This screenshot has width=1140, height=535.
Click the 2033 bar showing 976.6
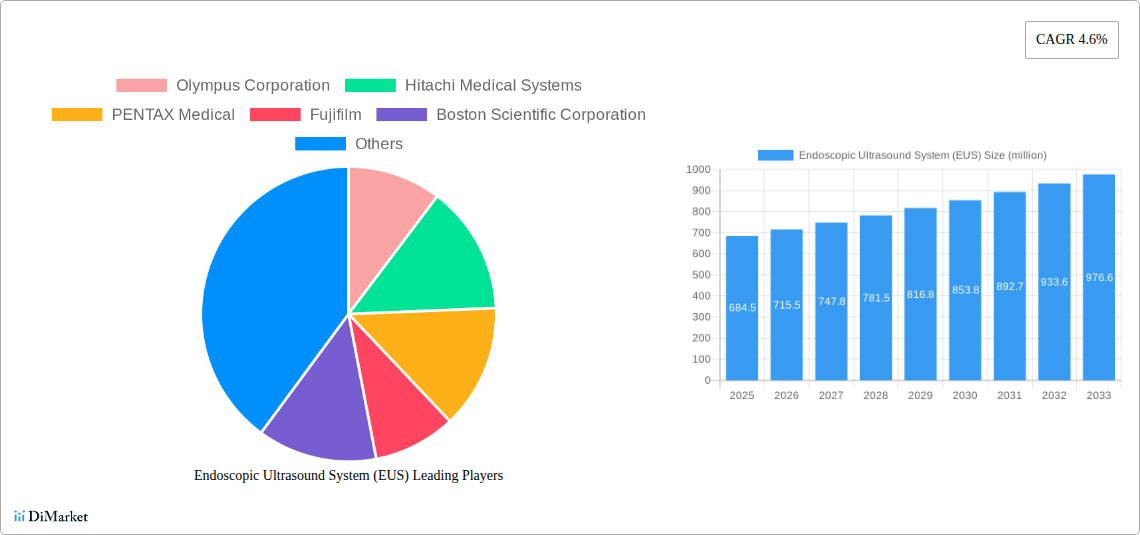tap(1098, 277)
